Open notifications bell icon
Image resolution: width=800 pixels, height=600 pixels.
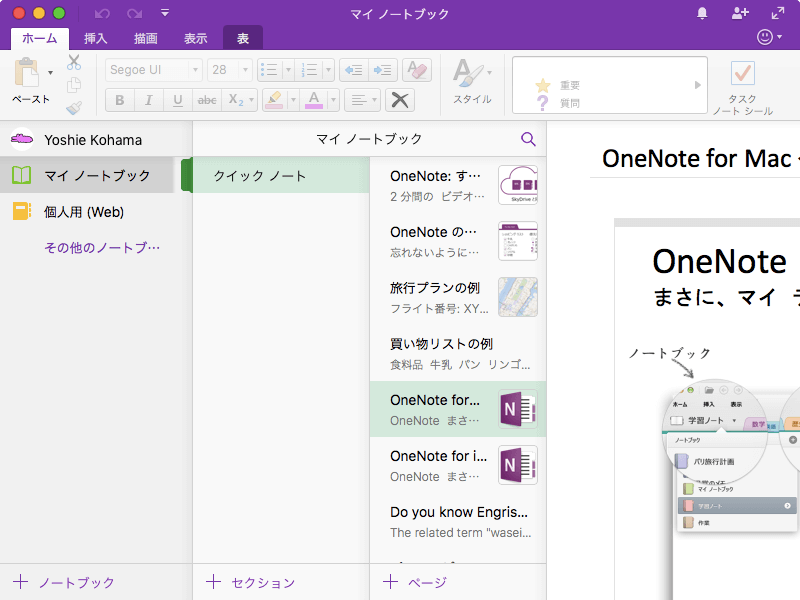click(702, 14)
